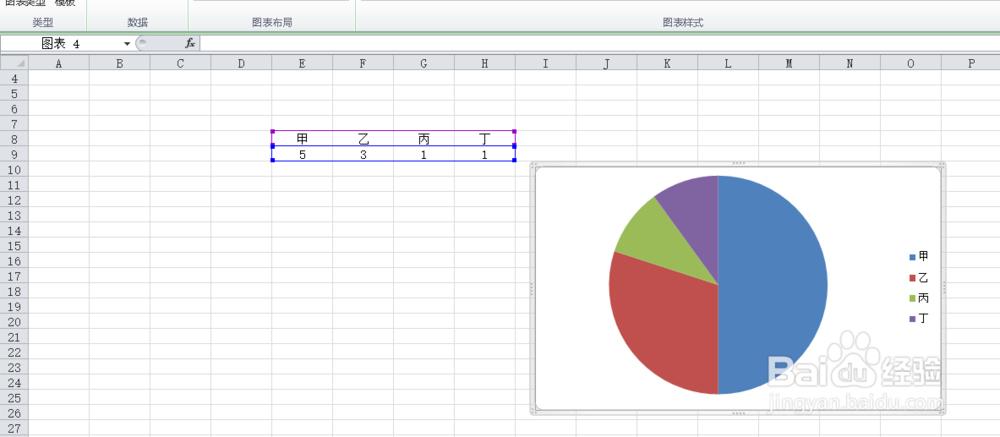
Task: Select row 9 header
Action: click(14, 154)
